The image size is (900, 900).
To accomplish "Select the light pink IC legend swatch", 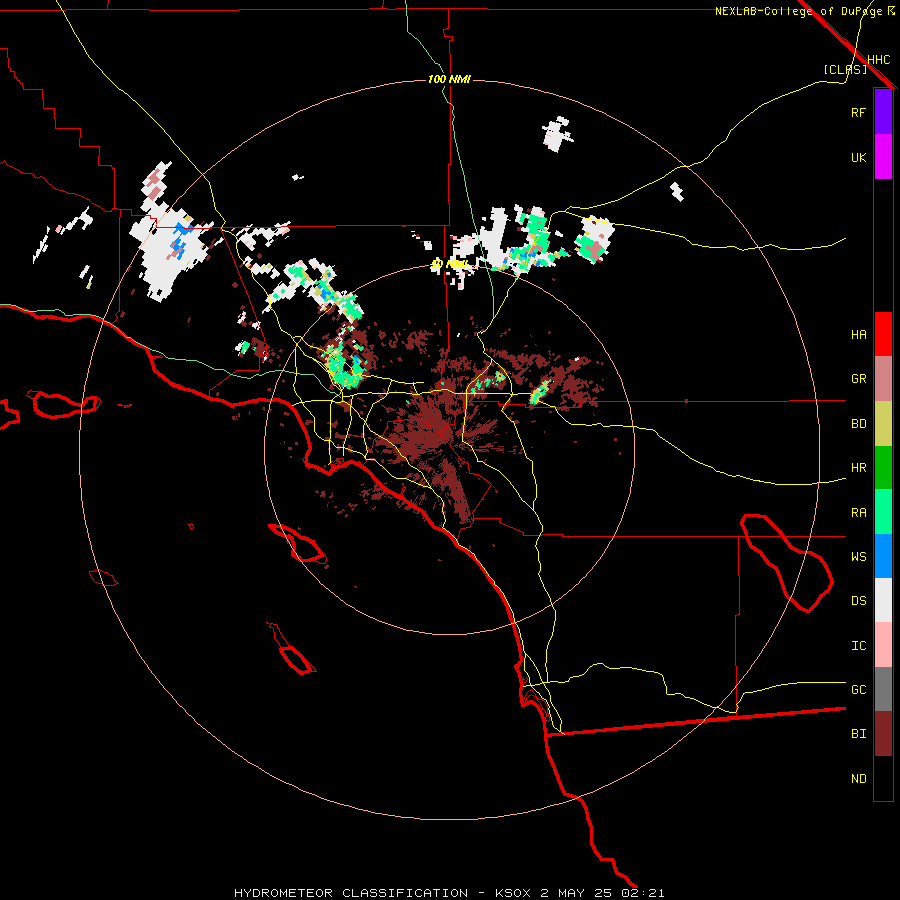I will [883, 645].
